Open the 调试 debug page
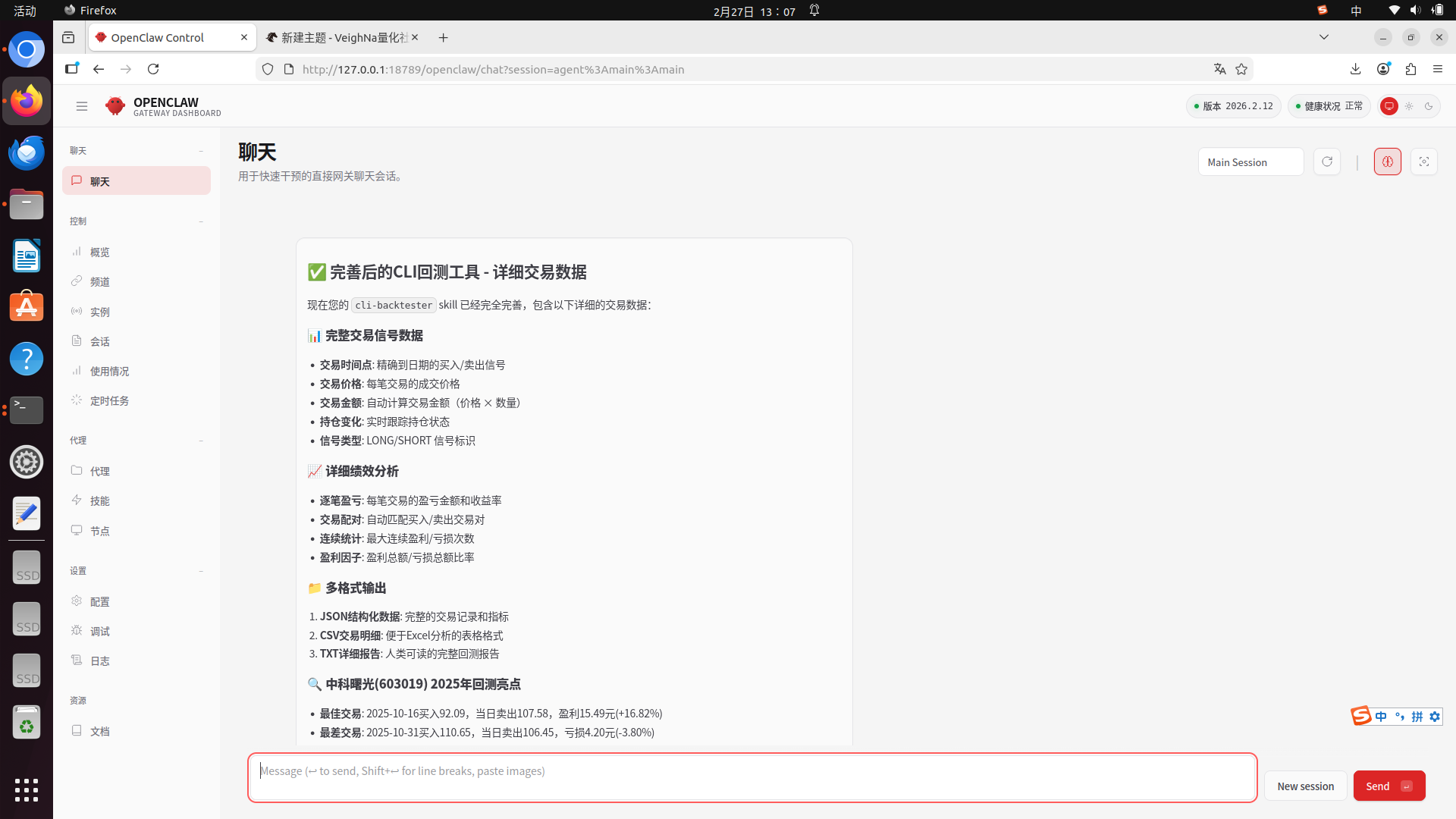 tap(99, 632)
